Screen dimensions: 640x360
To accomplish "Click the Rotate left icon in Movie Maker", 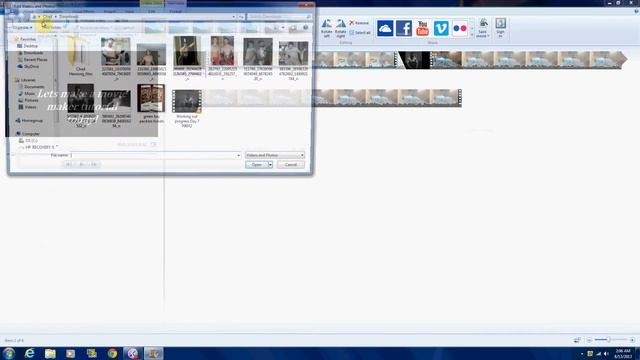I will click(327, 28).
